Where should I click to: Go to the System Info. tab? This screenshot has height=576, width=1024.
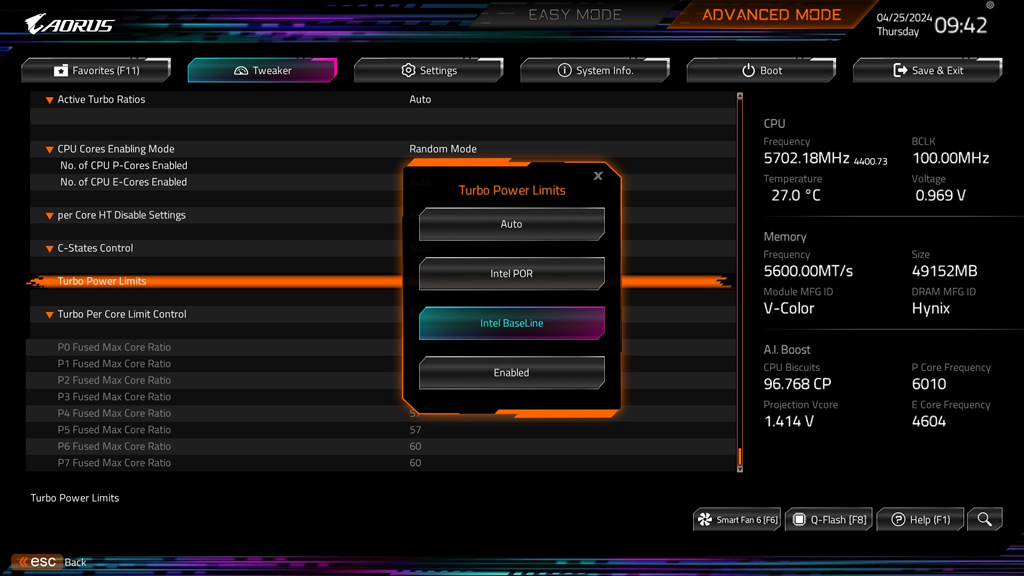click(x=595, y=71)
